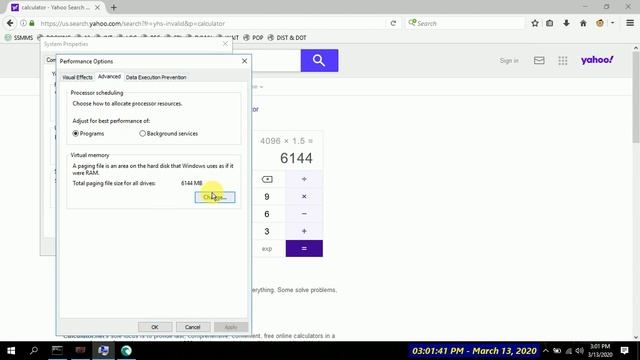This screenshot has width=640, height=360.
Task: Click the calculator backspace key
Action: (x=267, y=179)
